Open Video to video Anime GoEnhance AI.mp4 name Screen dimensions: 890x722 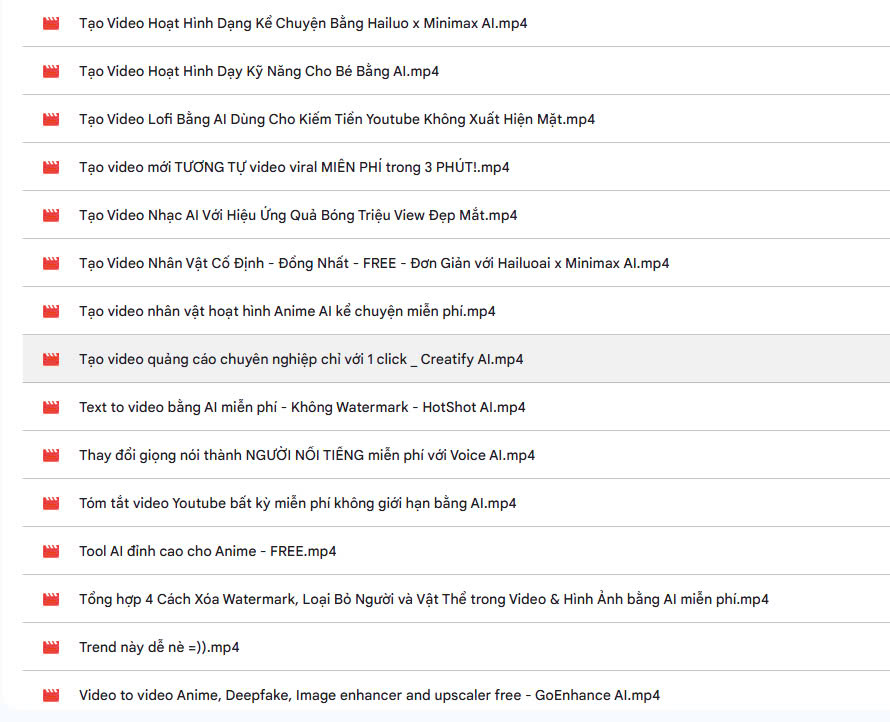coord(369,695)
